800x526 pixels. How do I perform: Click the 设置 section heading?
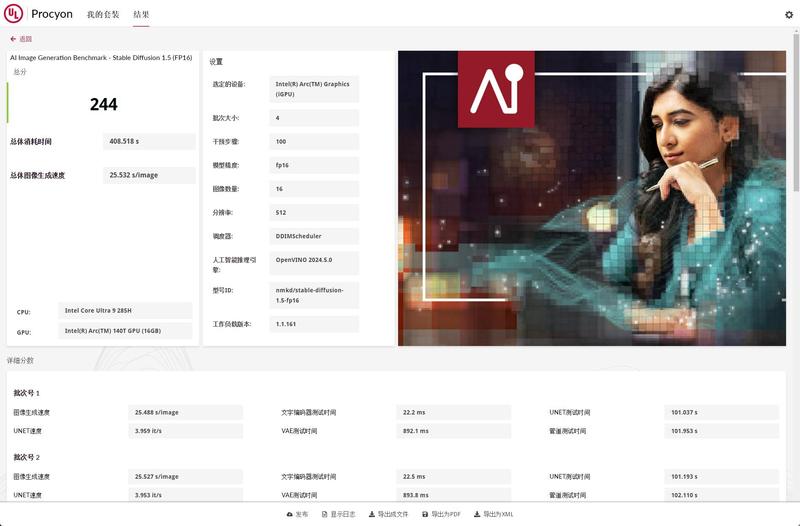(216, 62)
